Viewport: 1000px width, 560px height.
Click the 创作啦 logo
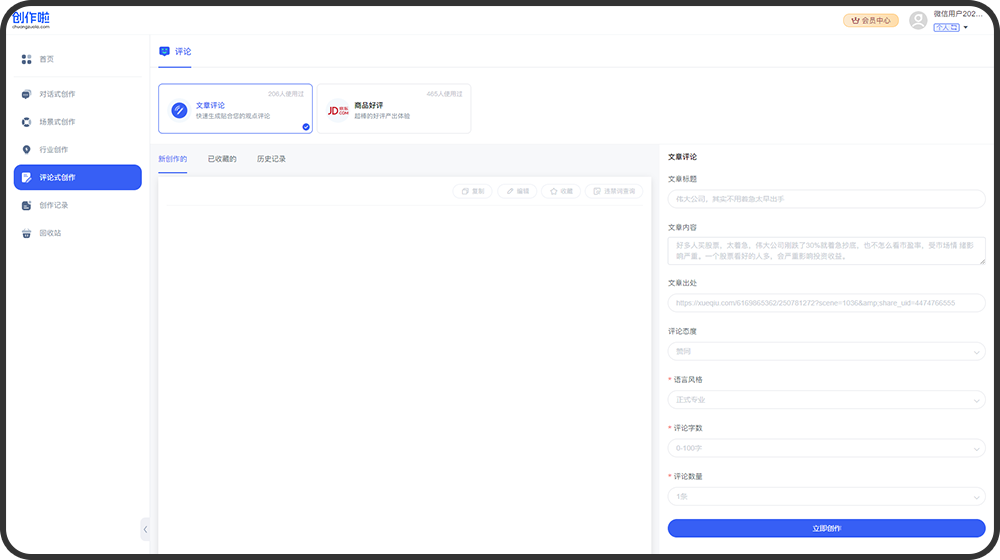[31, 20]
